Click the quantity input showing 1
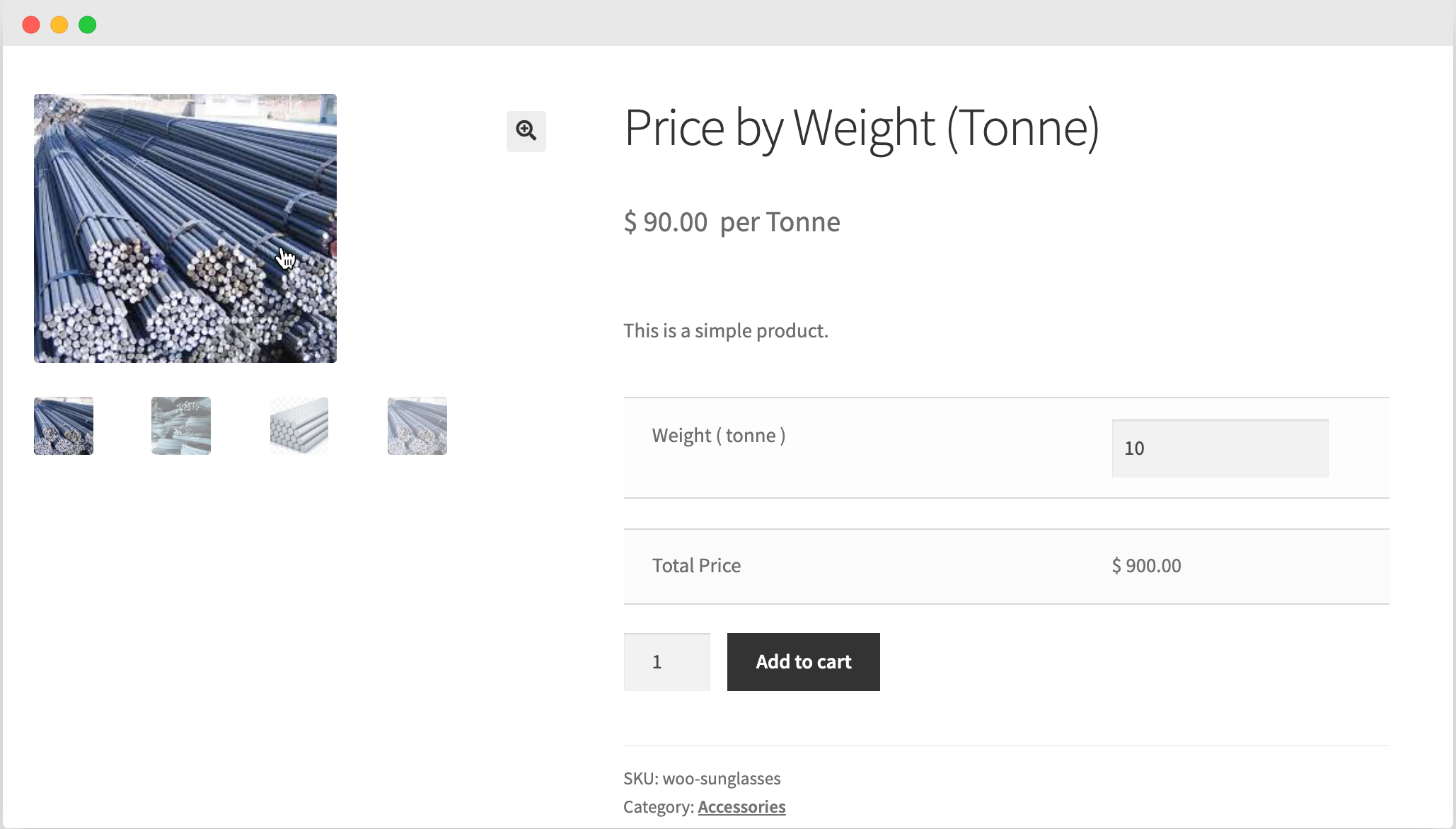This screenshot has height=829, width=1456. coord(666,661)
